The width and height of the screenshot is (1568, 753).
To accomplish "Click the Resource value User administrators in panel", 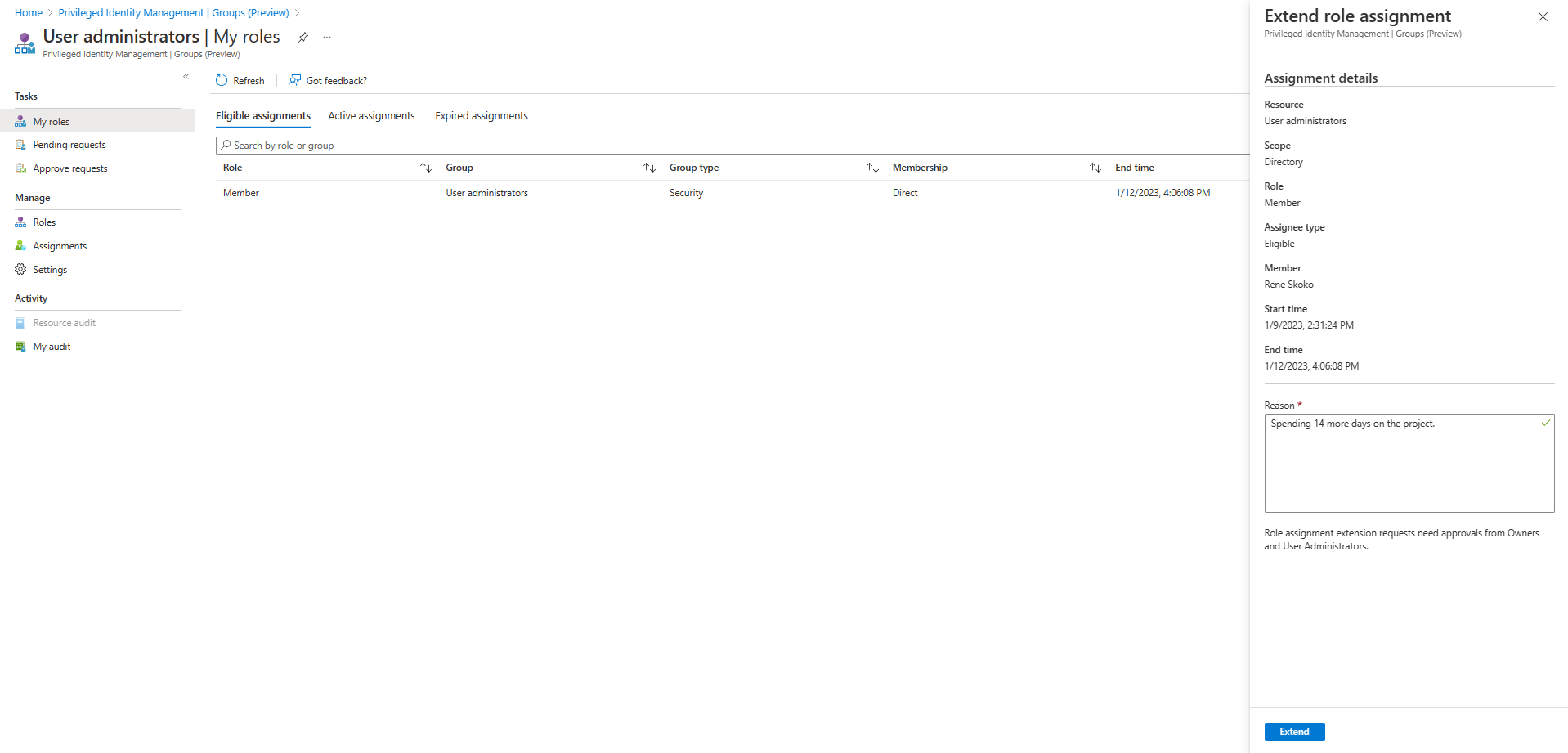I will pos(1305,121).
